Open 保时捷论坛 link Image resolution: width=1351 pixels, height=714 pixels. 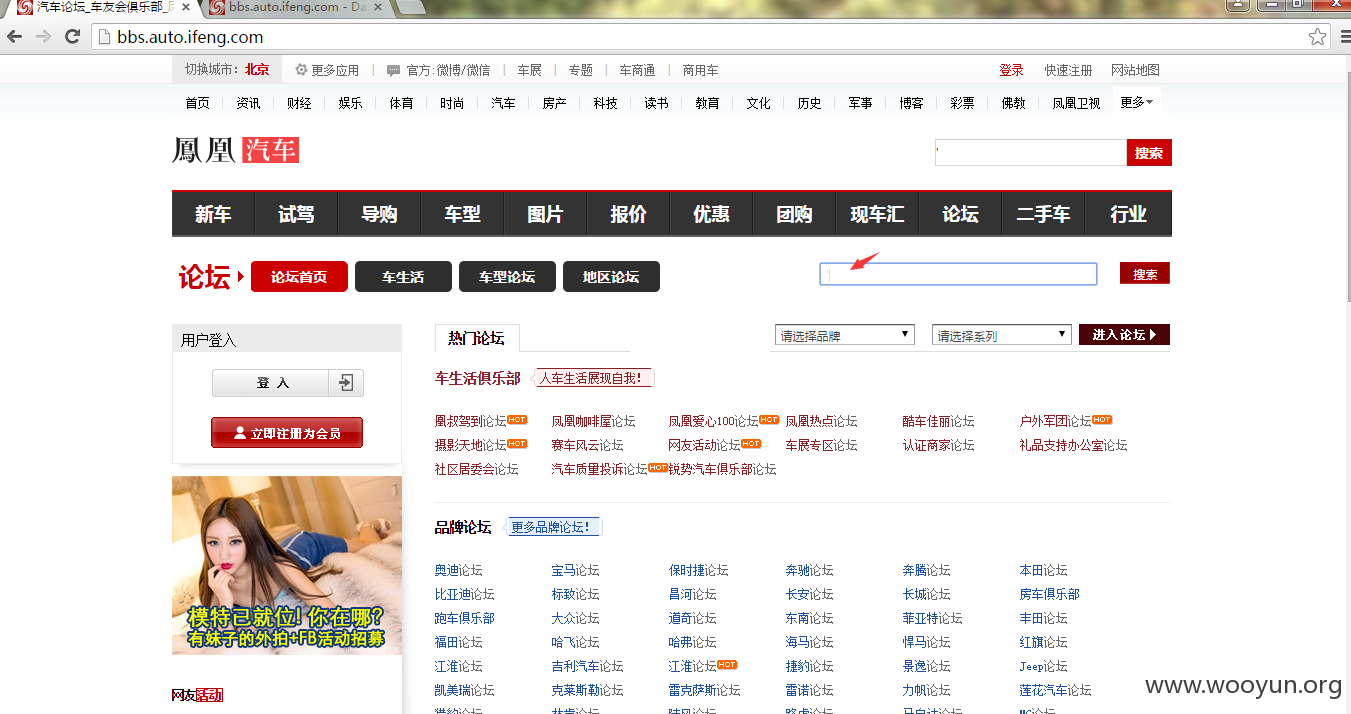coord(698,570)
